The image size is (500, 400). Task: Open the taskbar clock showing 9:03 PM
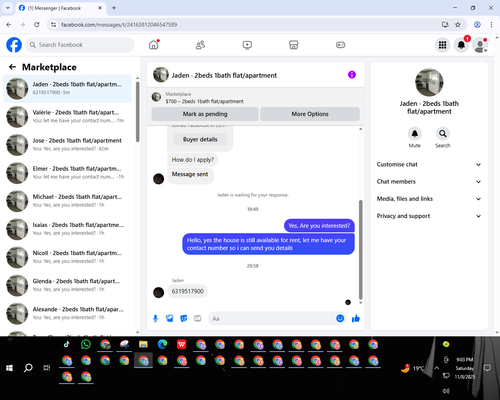465,368
